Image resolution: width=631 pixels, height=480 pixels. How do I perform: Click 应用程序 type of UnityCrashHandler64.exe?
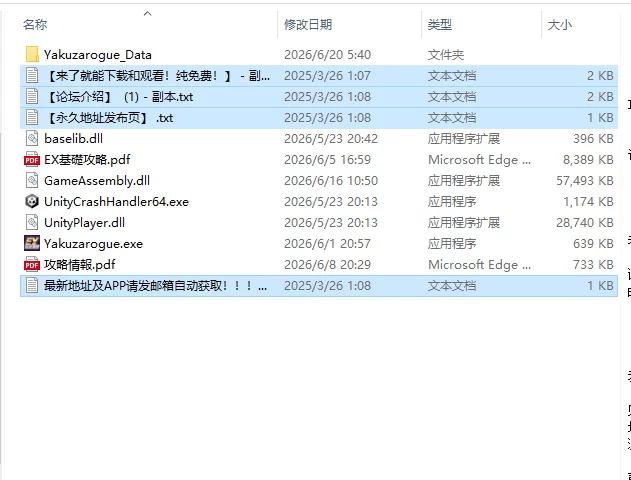[x=452, y=201]
